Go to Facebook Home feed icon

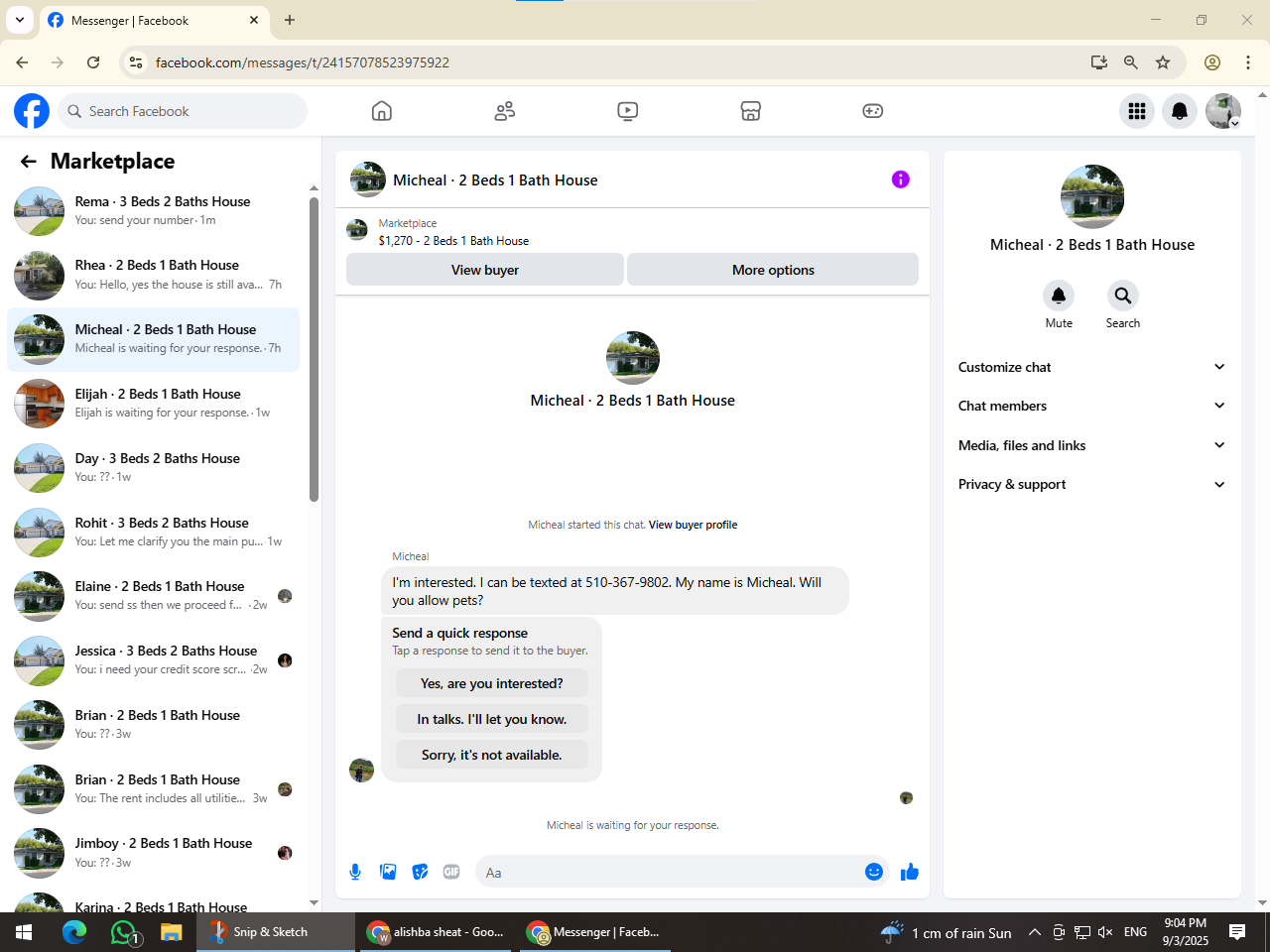[382, 111]
